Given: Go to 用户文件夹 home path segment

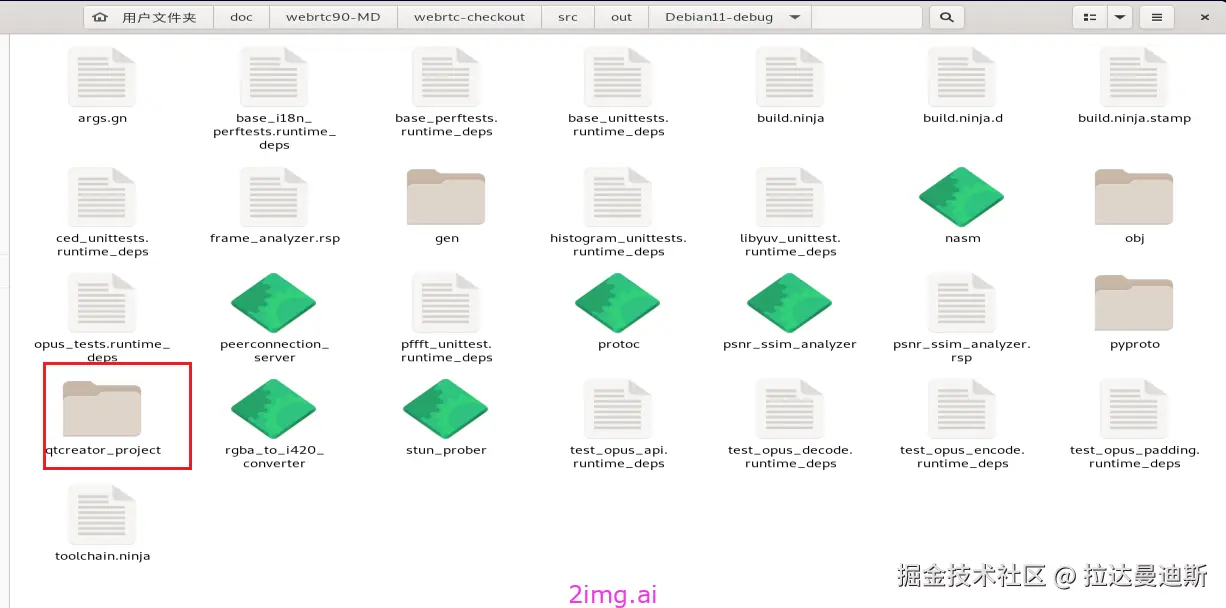Looking at the screenshot, I should (148, 17).
